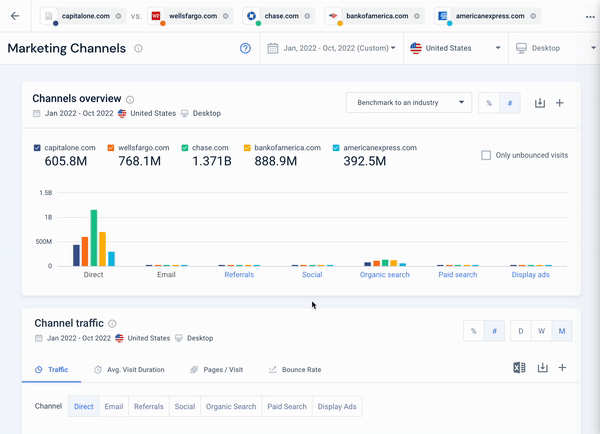The width and height of the screenshot is (600, 434).
Task: Set Channel traffic granularity to daily (D)
Action: pyautogui.click(x=521, y=331)
